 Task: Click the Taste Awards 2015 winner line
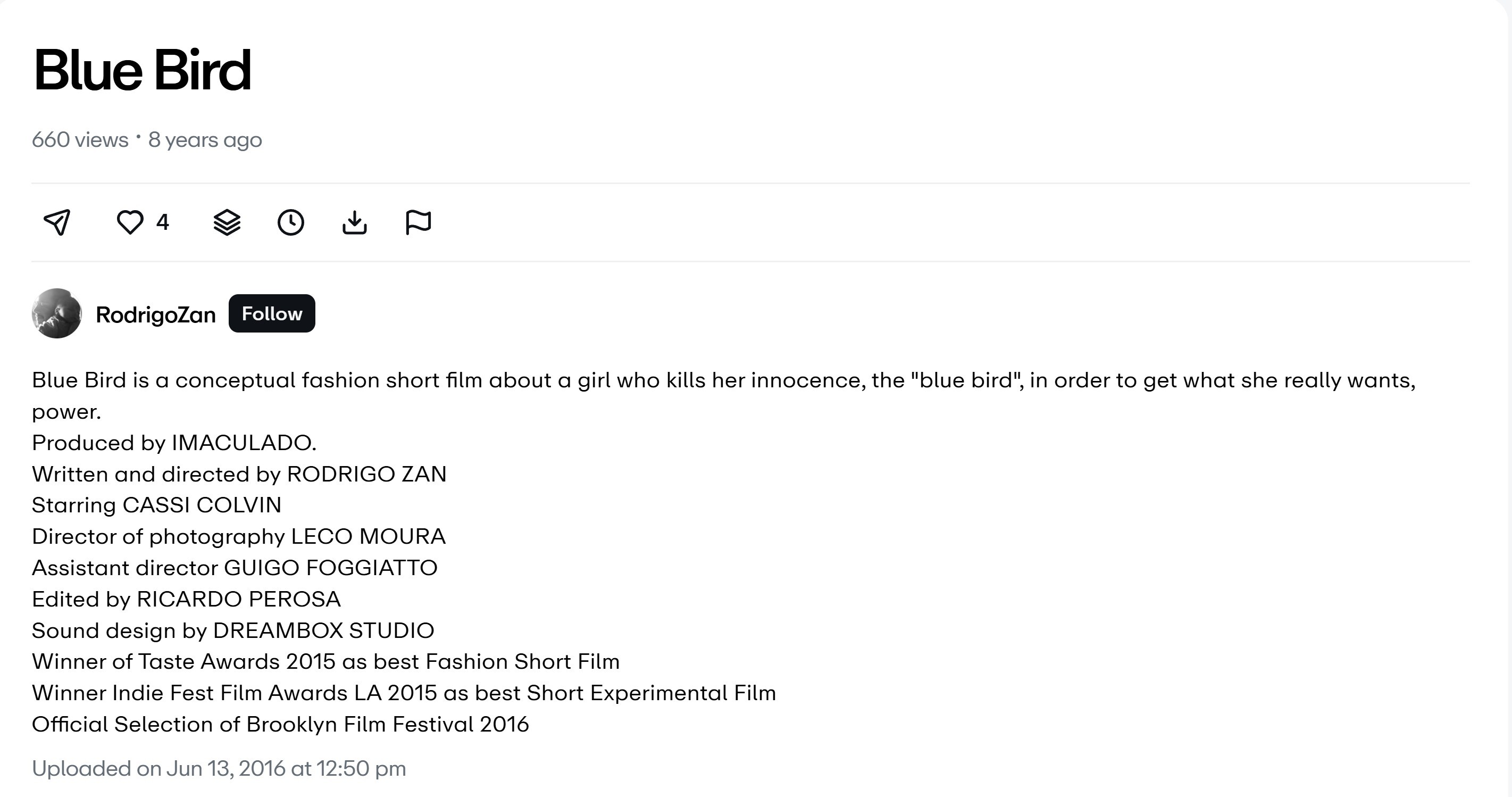326,661
